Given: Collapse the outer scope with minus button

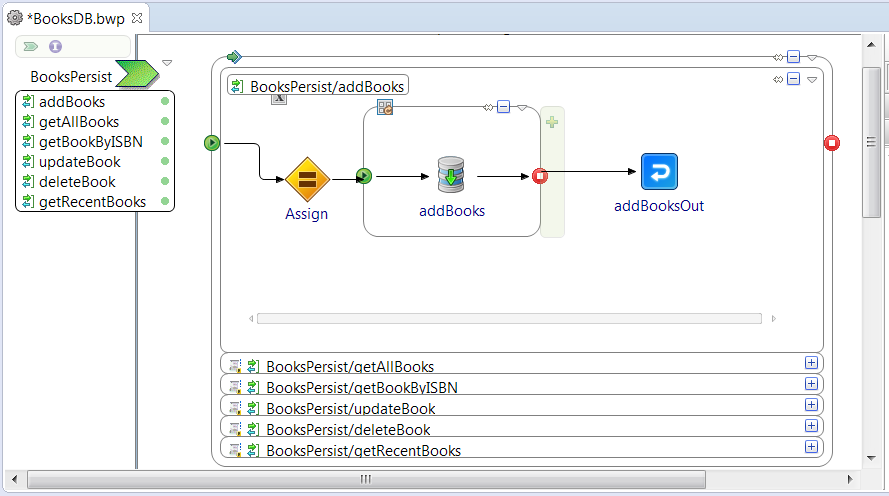Looking at the screenshot, I should (x=794, y=57).
